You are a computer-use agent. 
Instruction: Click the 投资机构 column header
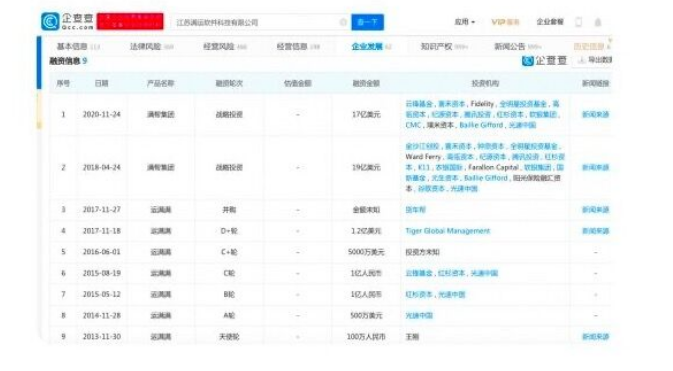click(485, 83)
